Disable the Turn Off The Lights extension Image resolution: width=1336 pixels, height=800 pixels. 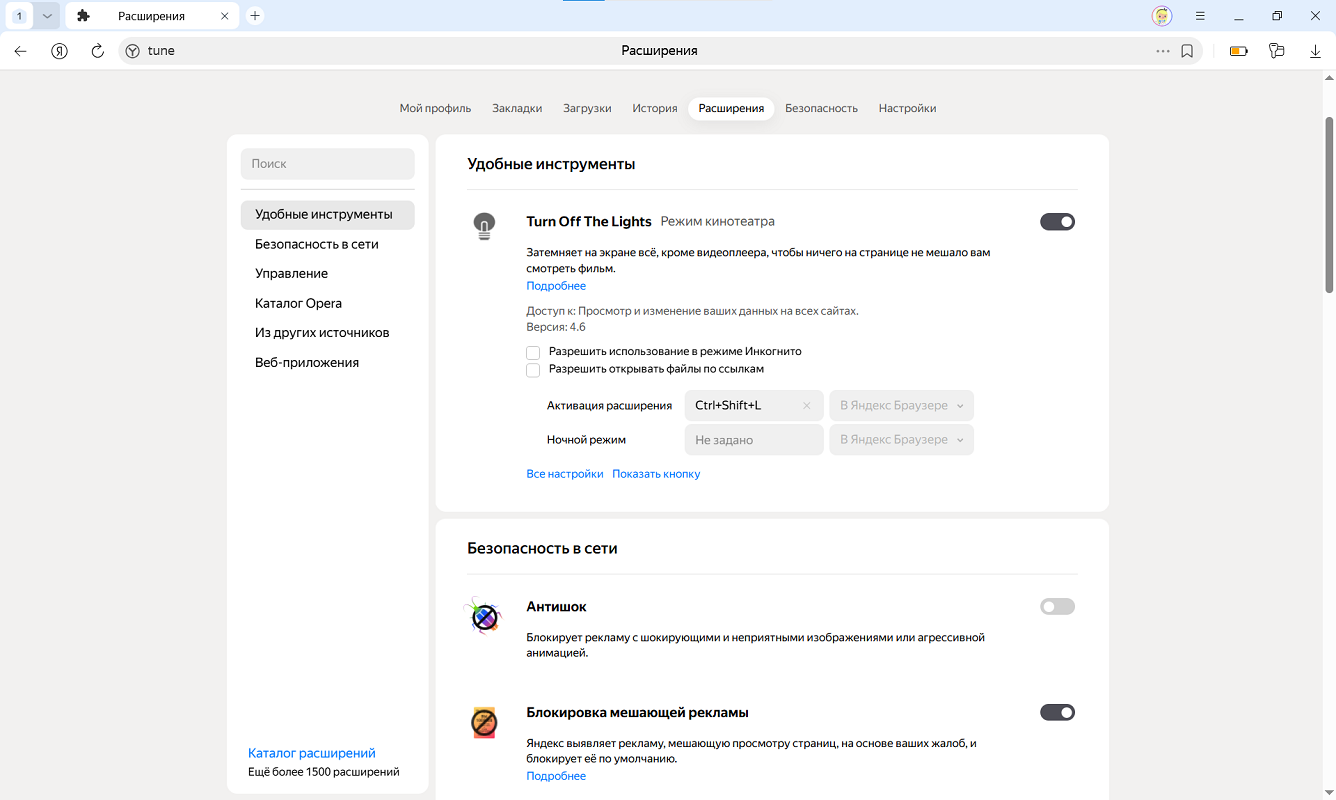(1057, 222)
